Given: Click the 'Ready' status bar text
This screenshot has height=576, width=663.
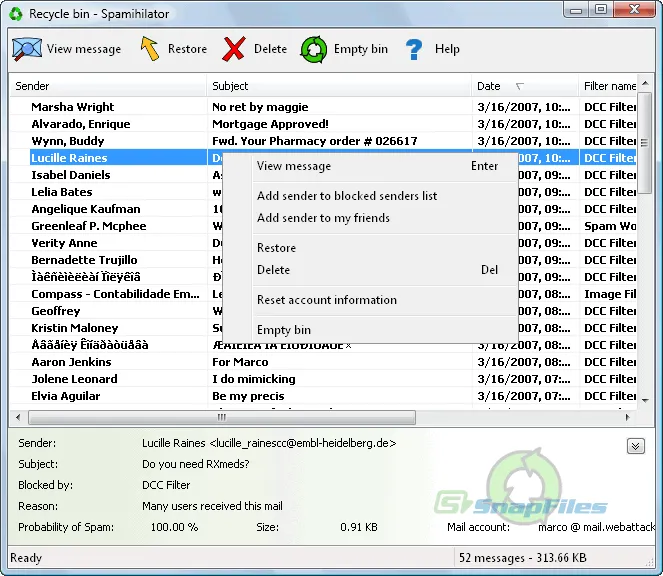Looking at the screenshot, I should click(26, 558).
